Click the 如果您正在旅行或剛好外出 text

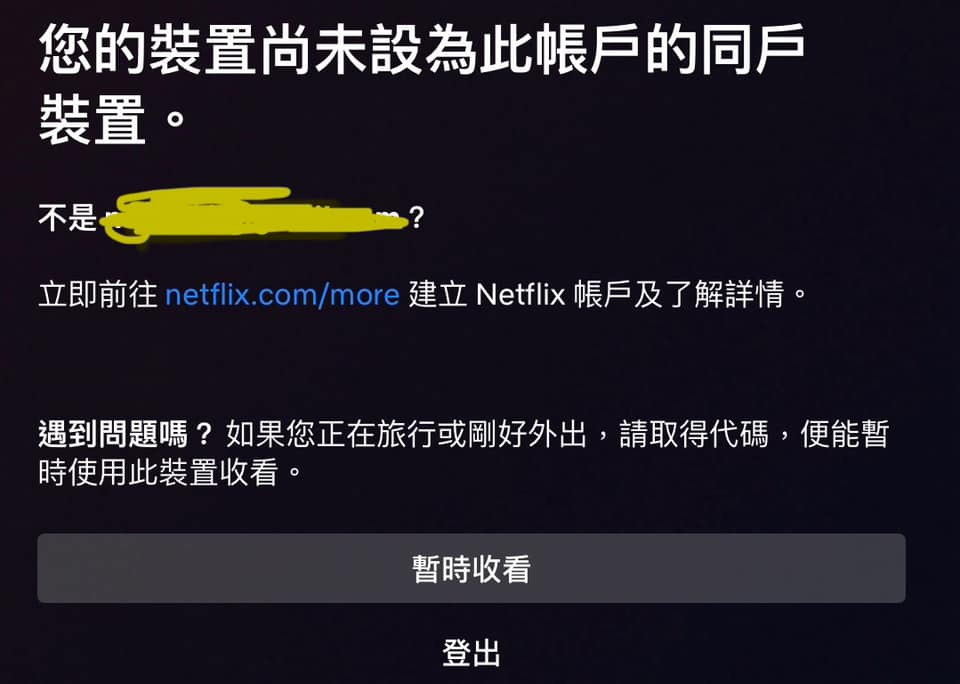click(x=406, y=435)
